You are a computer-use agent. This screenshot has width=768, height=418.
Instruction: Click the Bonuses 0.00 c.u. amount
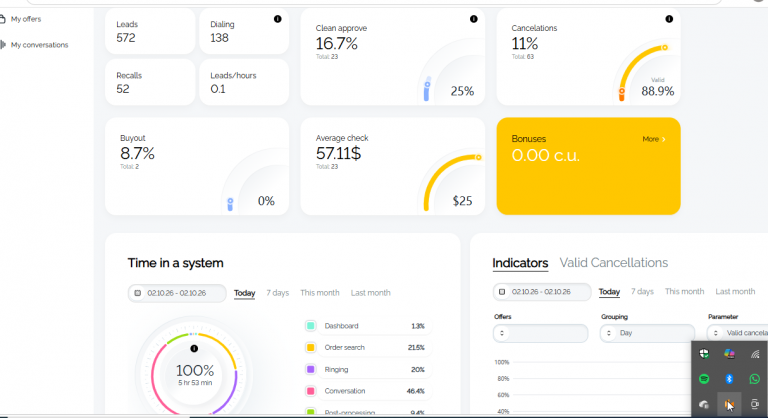[x=546, y=156]
